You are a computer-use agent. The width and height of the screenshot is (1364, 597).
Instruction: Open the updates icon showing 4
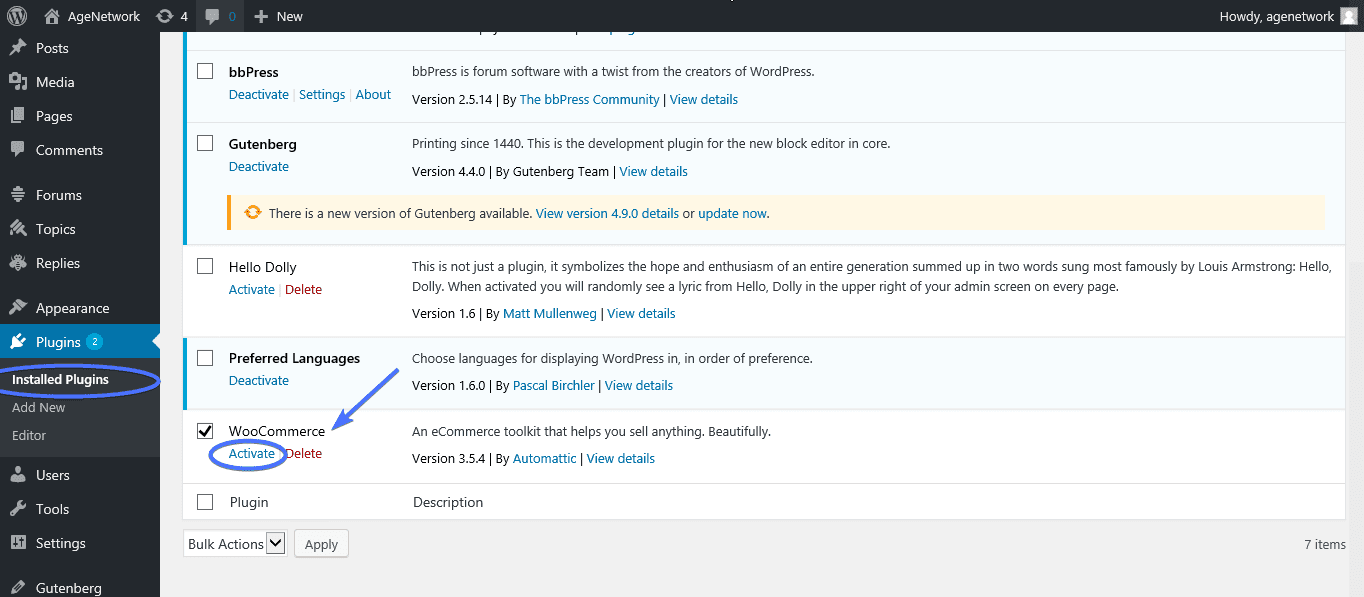[x=165, y=16]
